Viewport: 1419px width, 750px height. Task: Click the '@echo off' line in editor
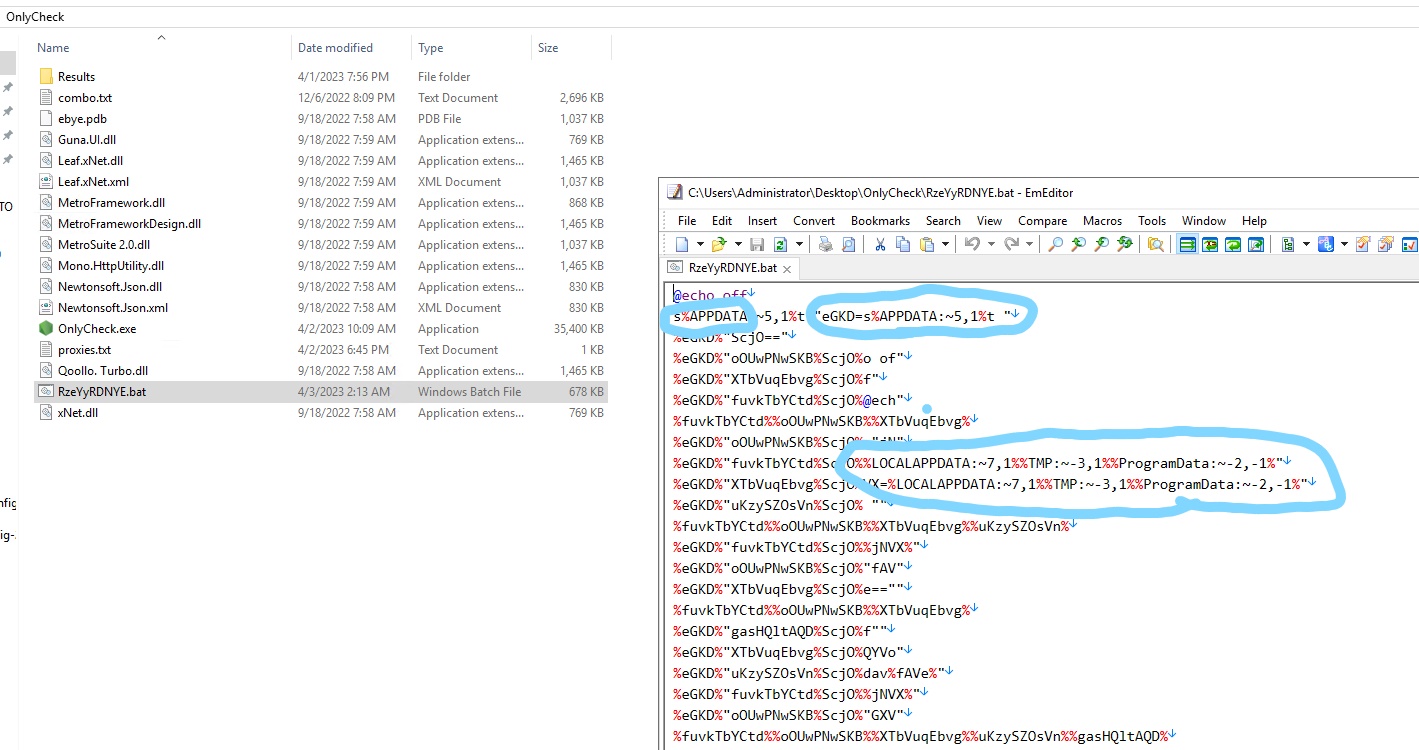tap(710, 295)
